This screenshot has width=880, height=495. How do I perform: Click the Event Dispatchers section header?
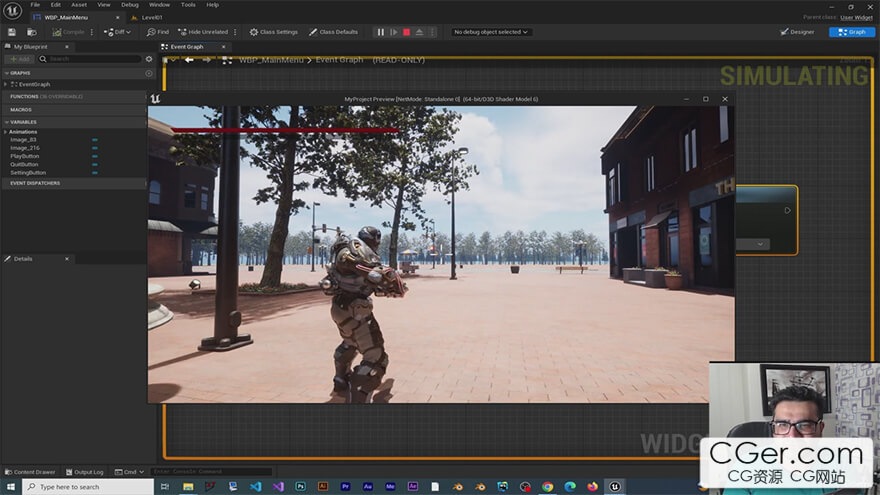(73, 183)
